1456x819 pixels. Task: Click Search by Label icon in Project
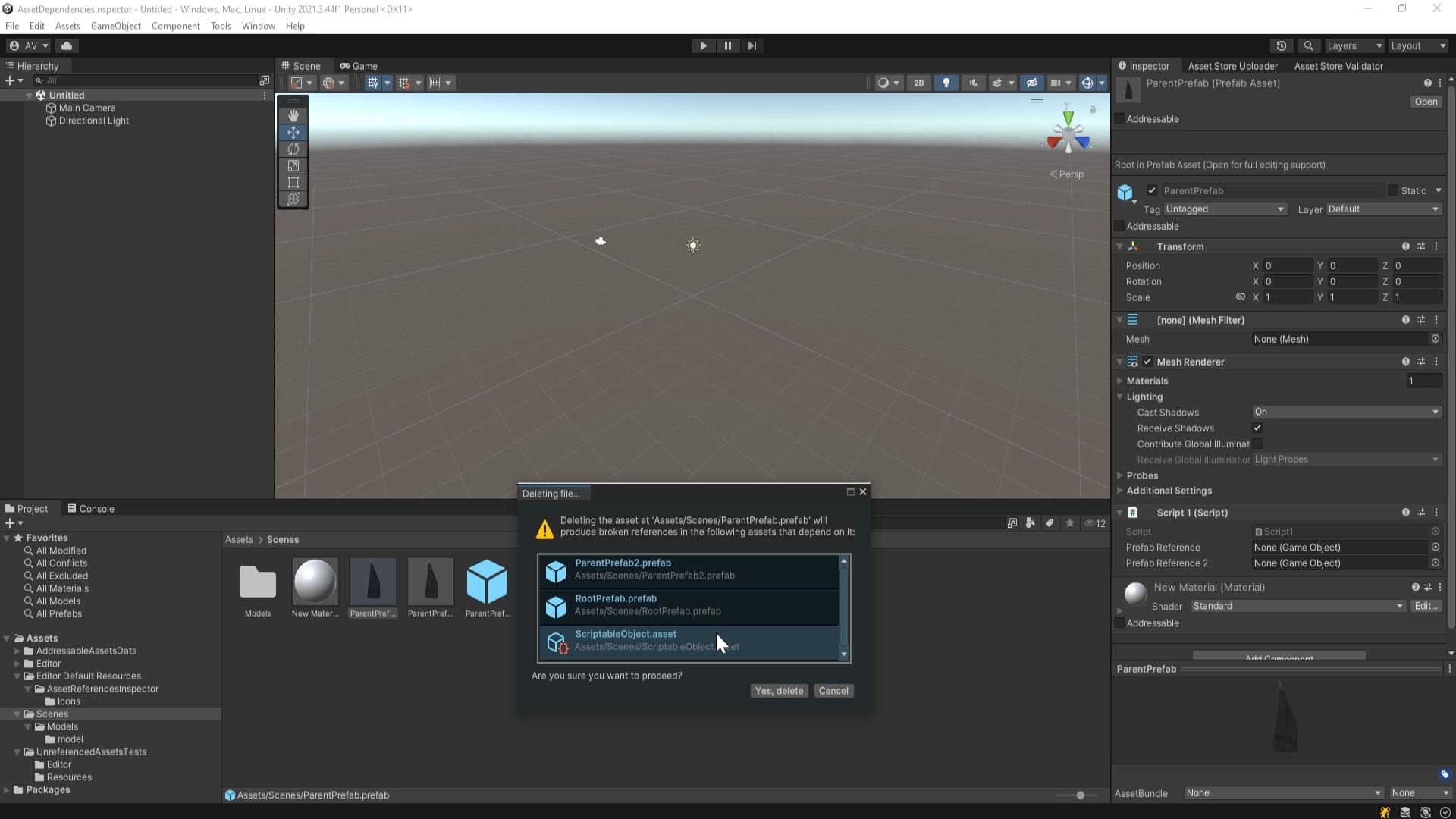(x=1050, y=523)
